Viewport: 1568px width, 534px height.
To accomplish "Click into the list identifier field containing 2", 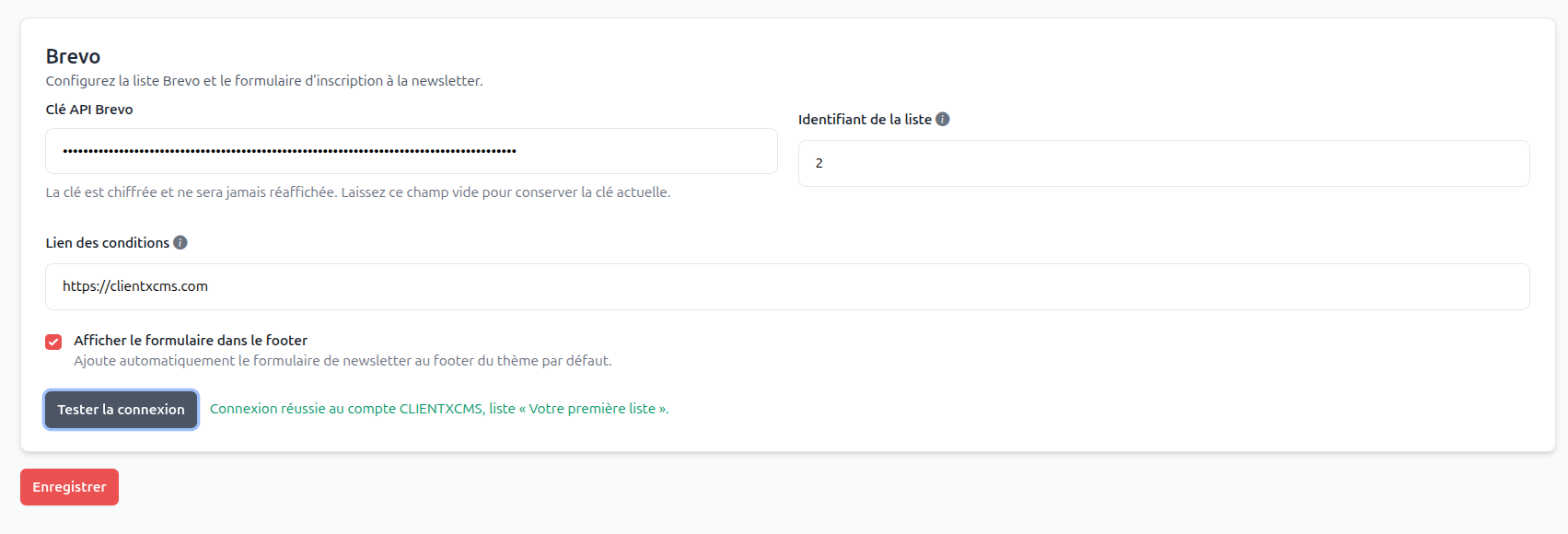I will [x=1164, y=163].
